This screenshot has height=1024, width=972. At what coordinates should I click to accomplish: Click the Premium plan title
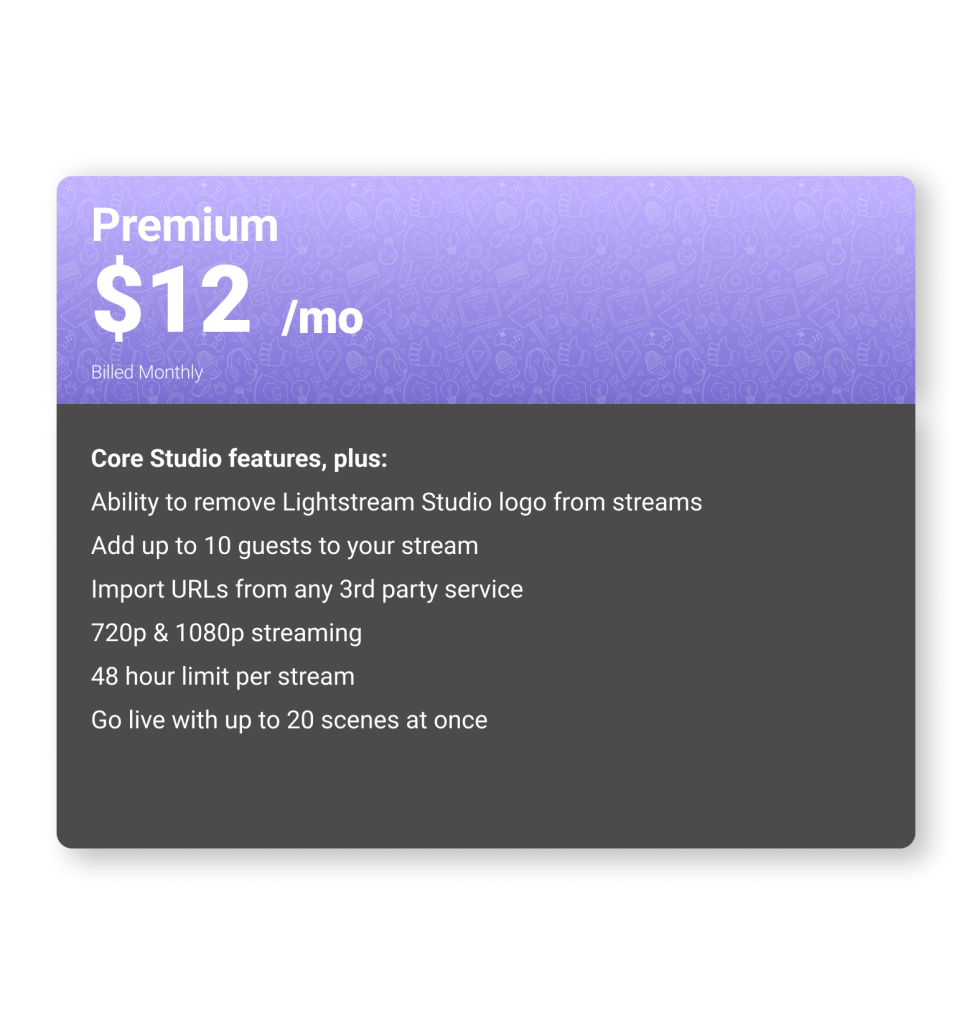[184, 226]
